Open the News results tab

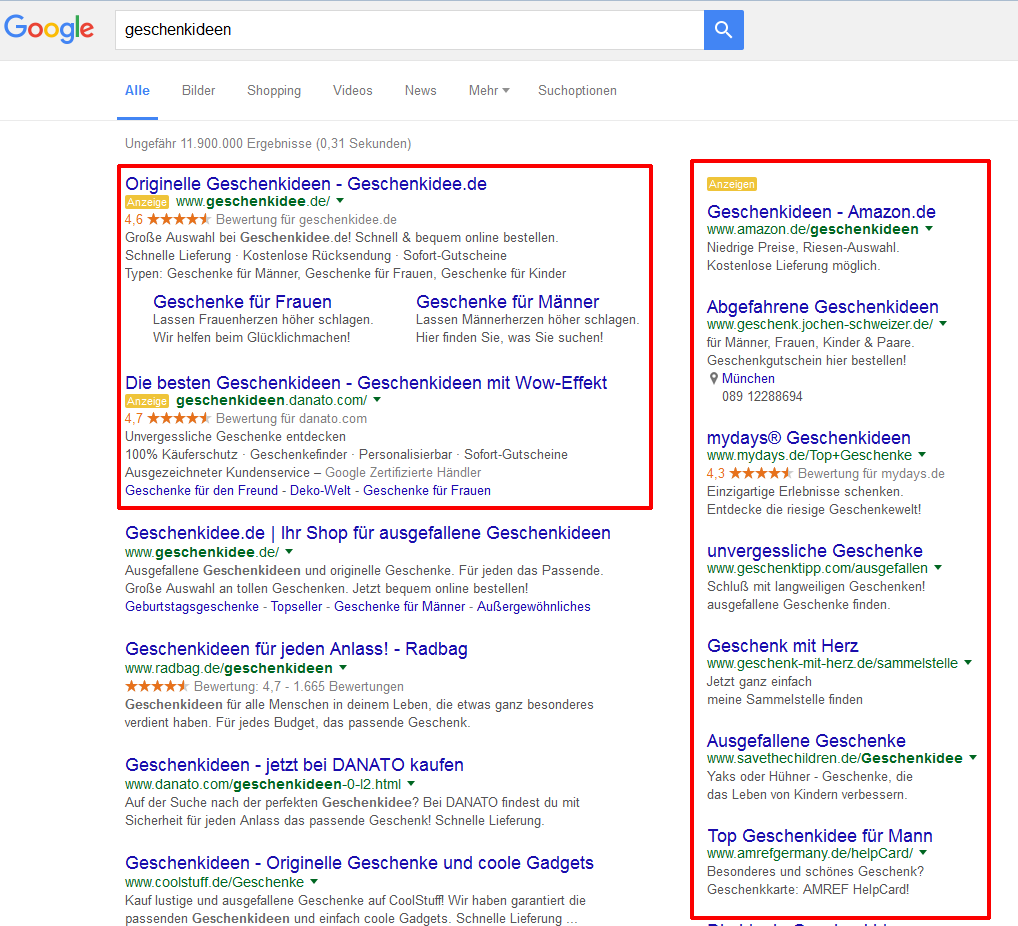[421, 90]
